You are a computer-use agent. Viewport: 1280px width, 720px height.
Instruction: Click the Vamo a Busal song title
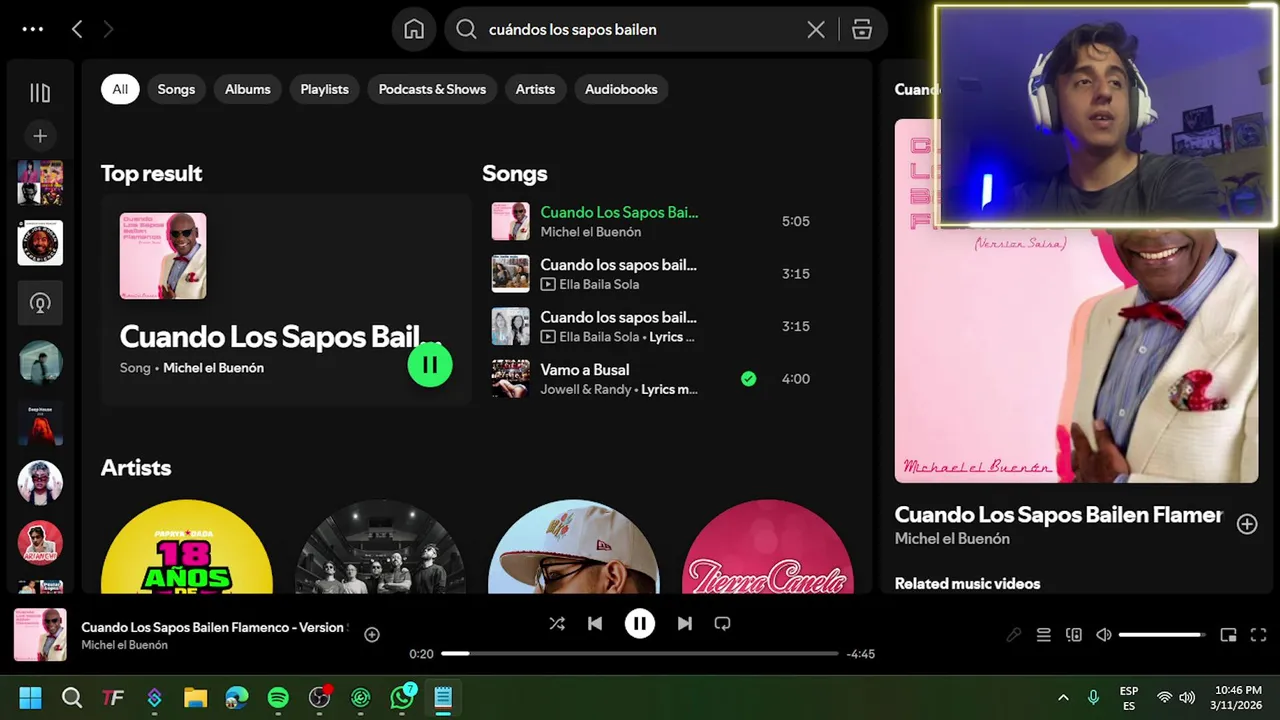tap(585, 370)
